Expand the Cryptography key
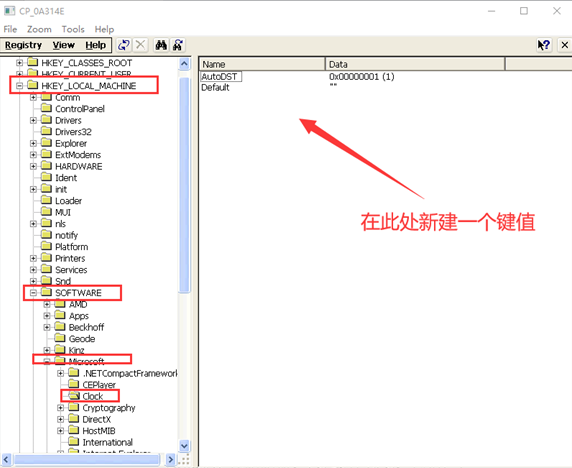The image size is (572, 468). point(61,408)
